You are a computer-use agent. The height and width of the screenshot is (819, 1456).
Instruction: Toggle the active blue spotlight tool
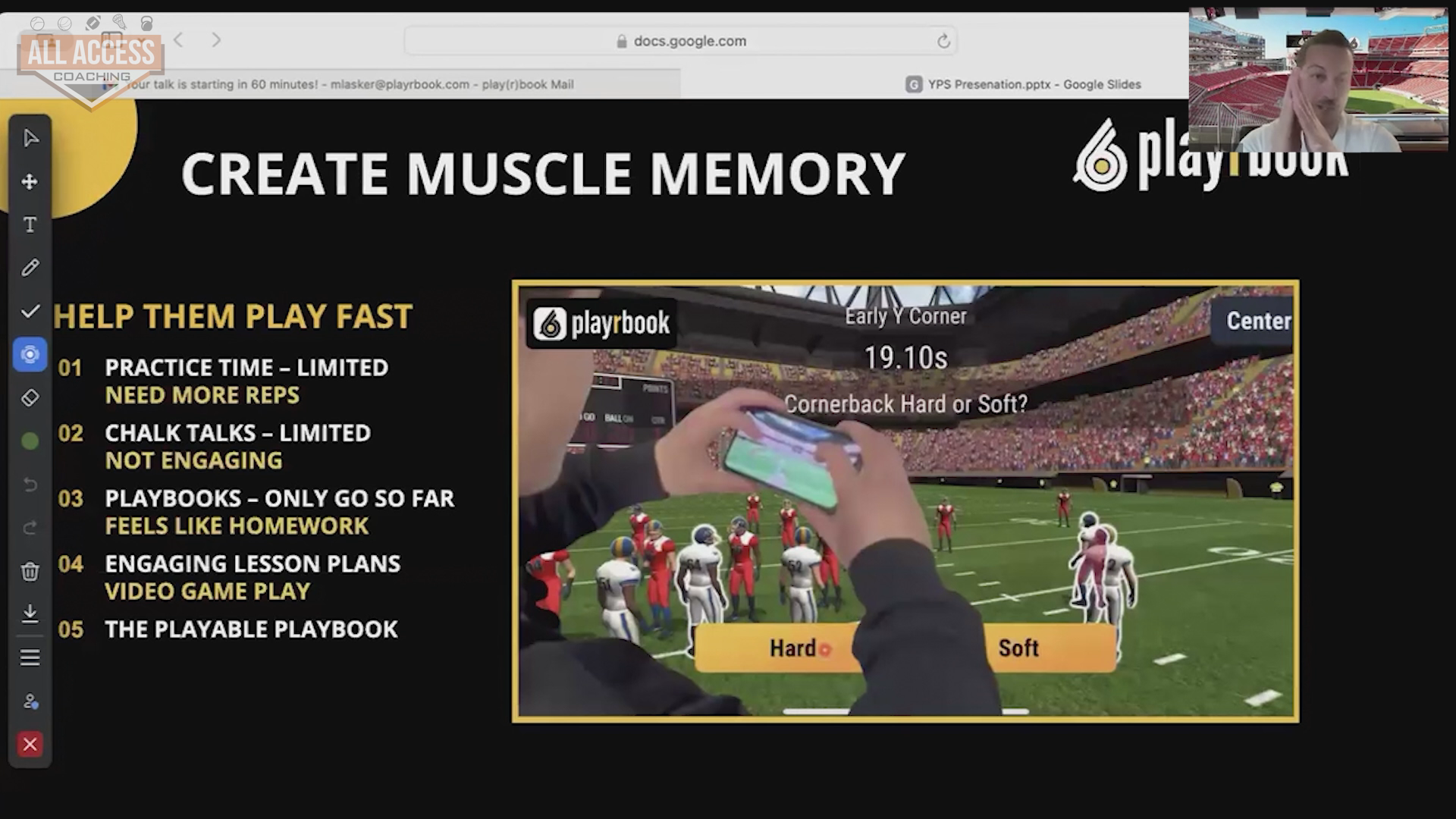pos(30,354)
